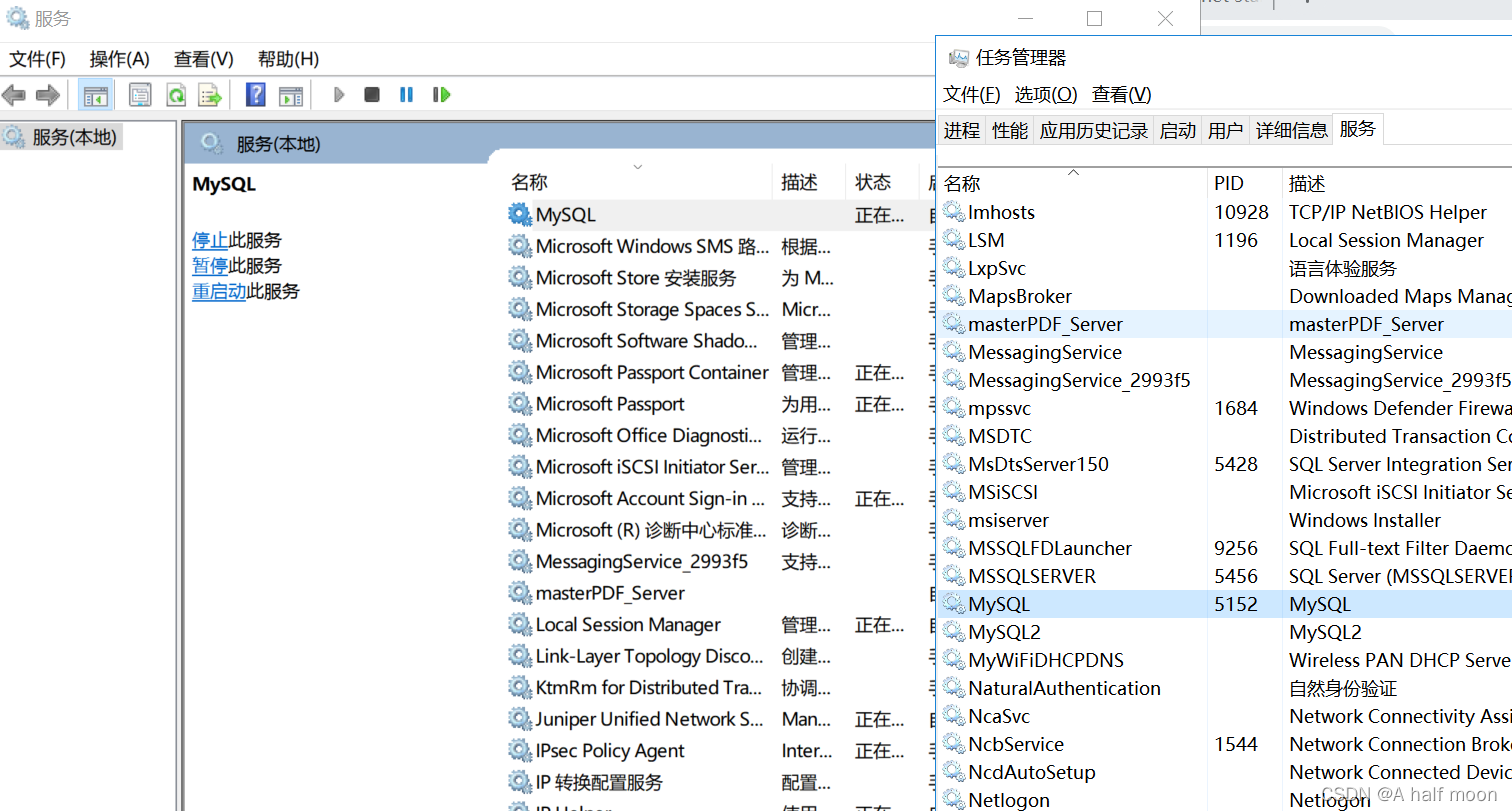Switch to the 启动 tab in Task Manager
The height and width of the screenshot is (811, 1512).
[x=1178, y=130]
